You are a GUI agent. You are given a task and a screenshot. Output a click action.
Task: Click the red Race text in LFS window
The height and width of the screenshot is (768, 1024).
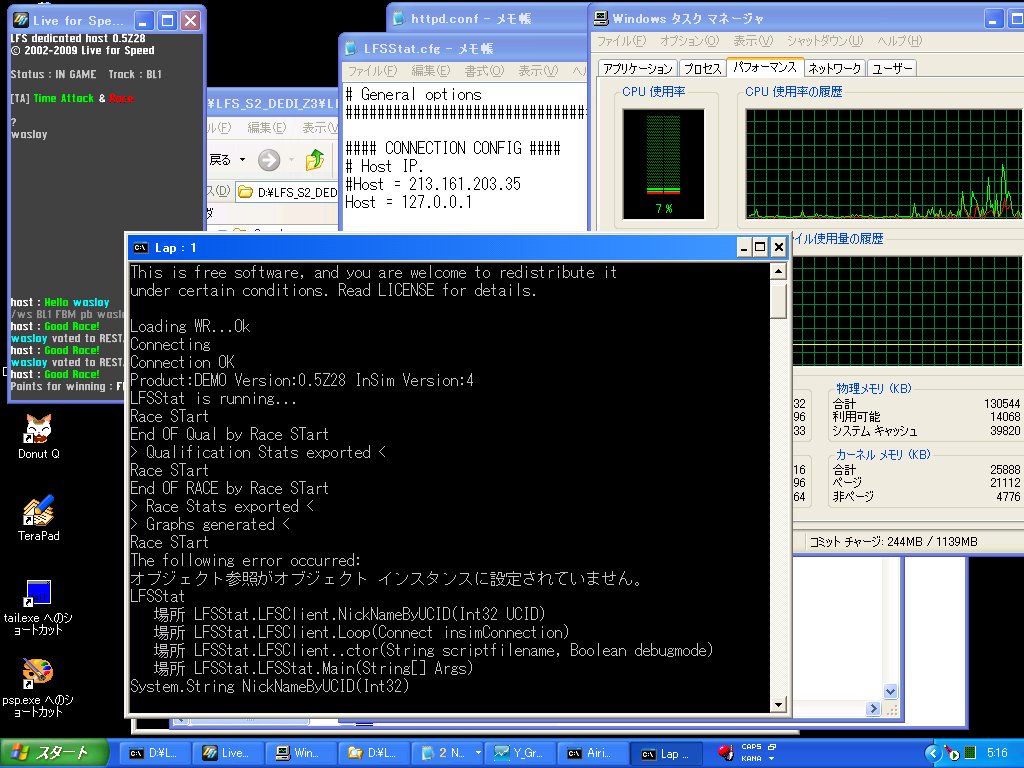tap(121, 98)
